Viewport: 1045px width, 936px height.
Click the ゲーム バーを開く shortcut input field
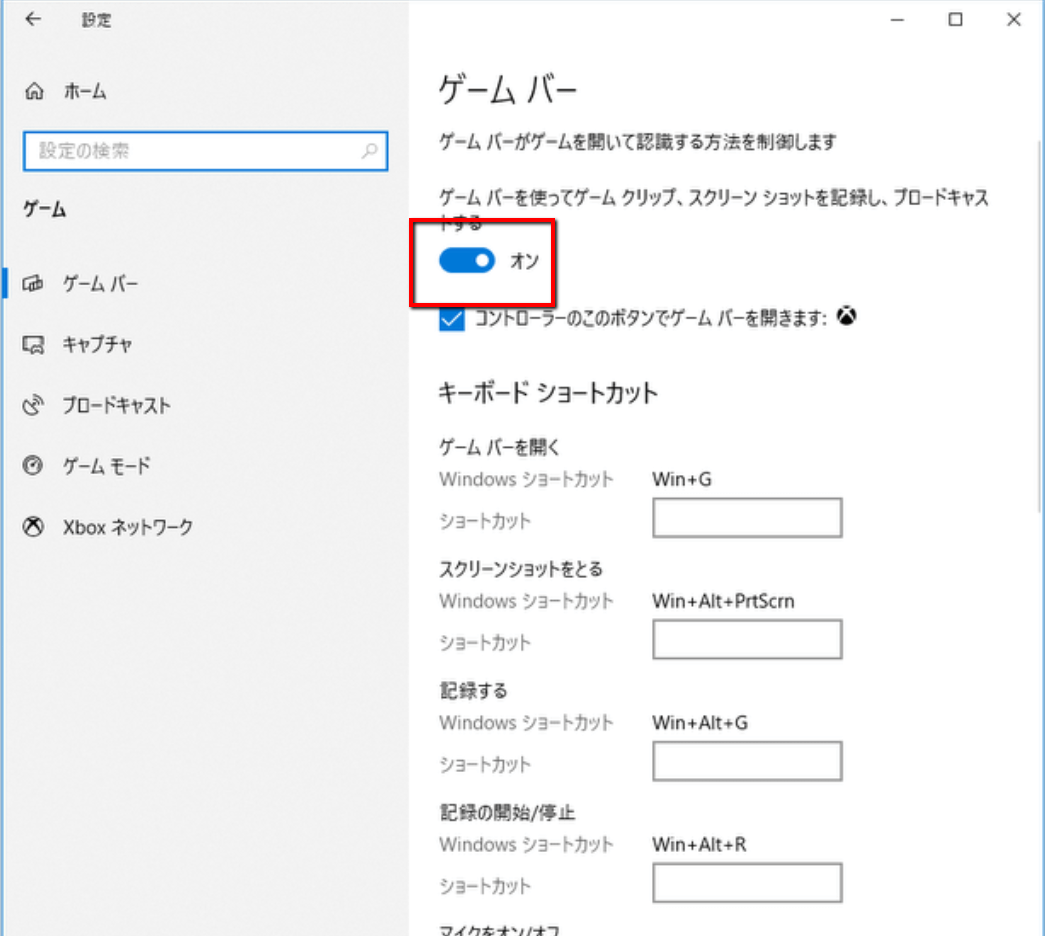click(x=746, y=518)
